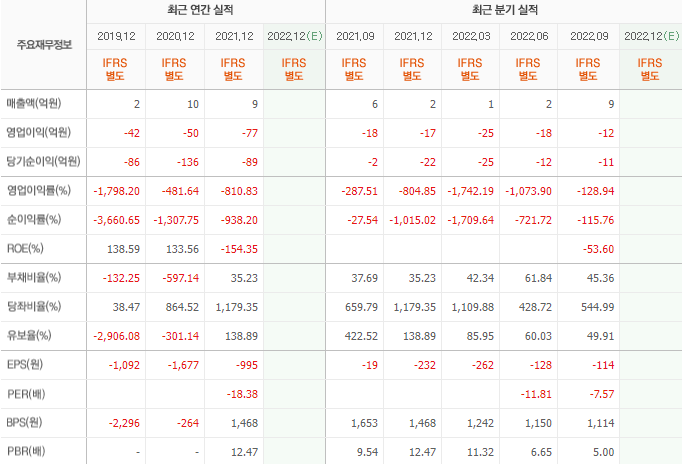Select the 순이익률(%) row label
The width and height of the screenshot is (689, 464).
34,220
